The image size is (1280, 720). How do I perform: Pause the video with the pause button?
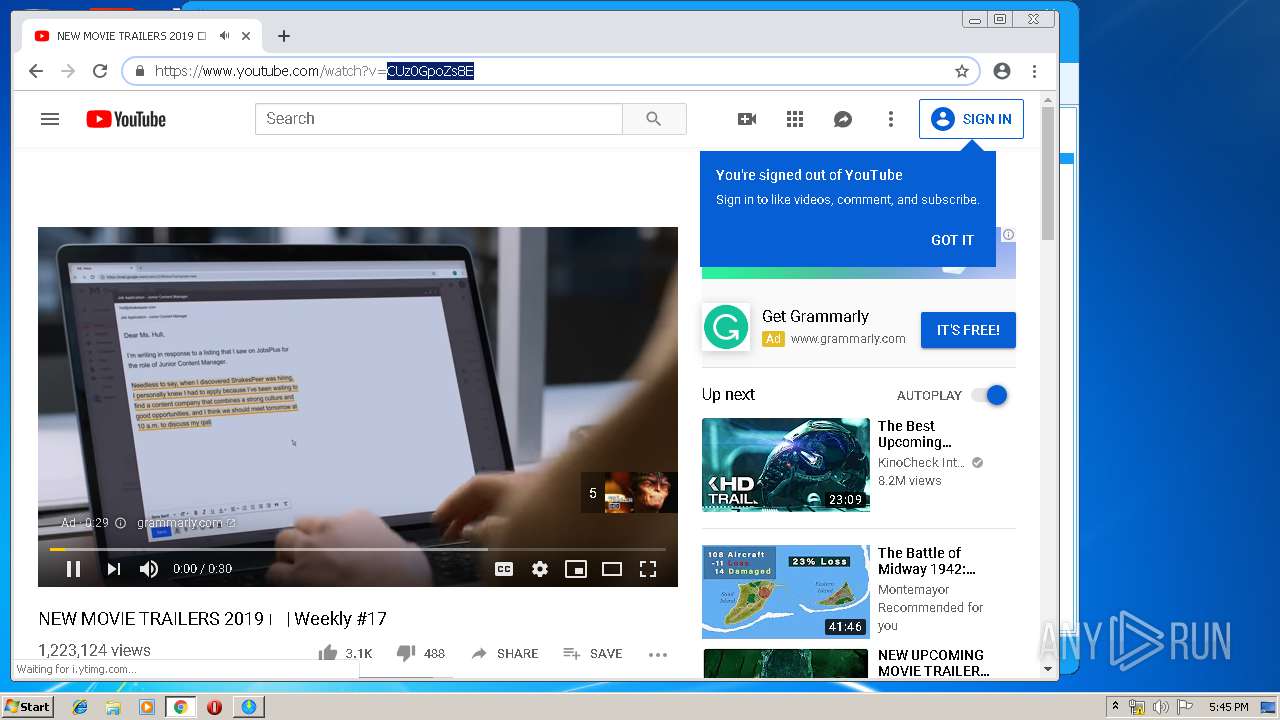click(x=73, y=569)
